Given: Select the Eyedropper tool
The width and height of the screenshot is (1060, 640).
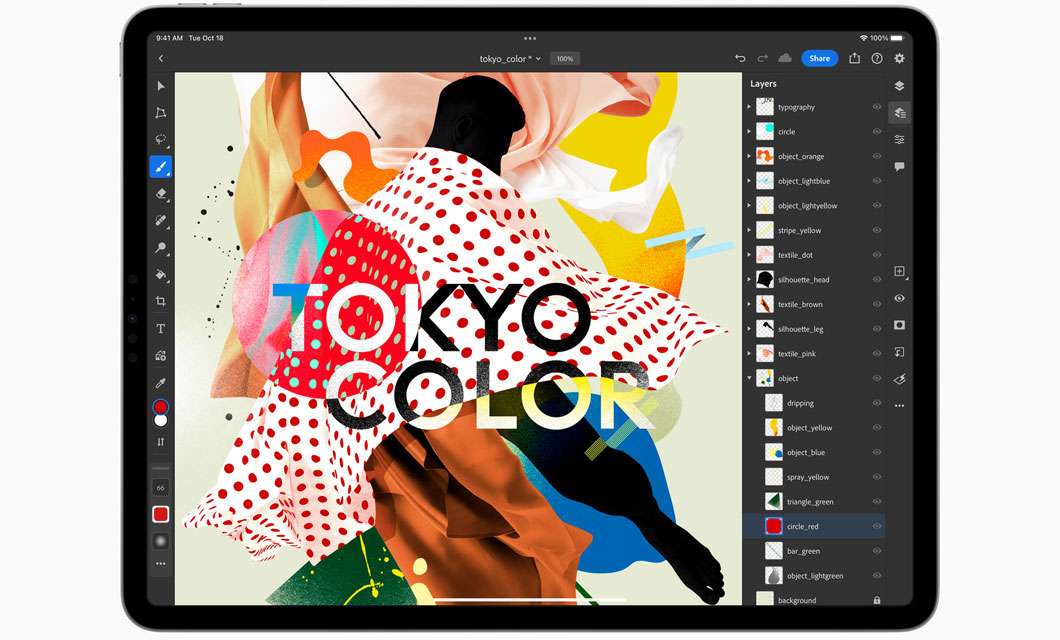Looking at the screenshot, I should pos(160,382).
